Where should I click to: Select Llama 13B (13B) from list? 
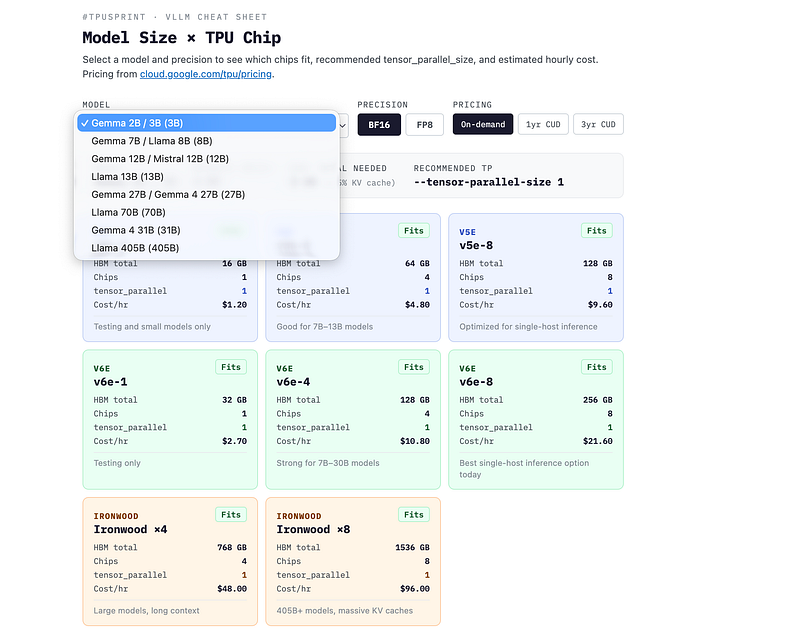[x=206, y=177]
